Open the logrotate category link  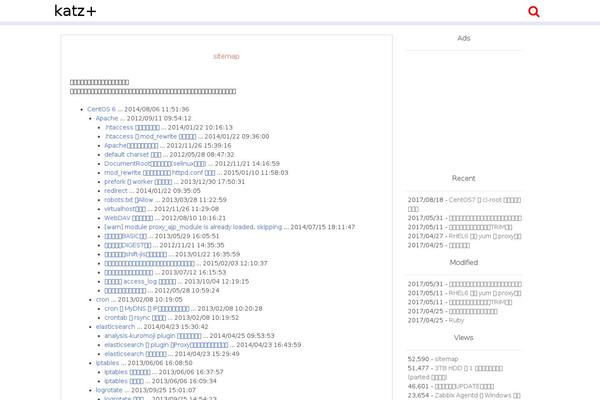[x=109, y=390]
